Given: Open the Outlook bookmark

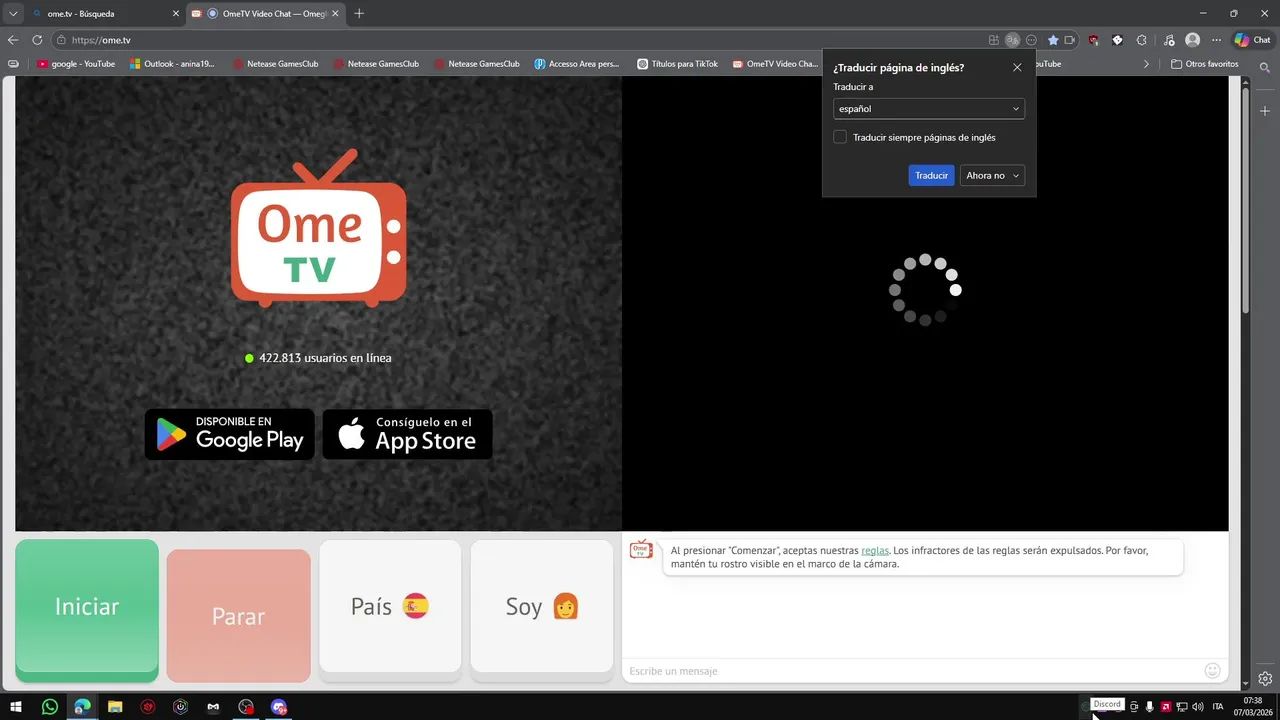Looking at the screenshot, I should [172, 64].
